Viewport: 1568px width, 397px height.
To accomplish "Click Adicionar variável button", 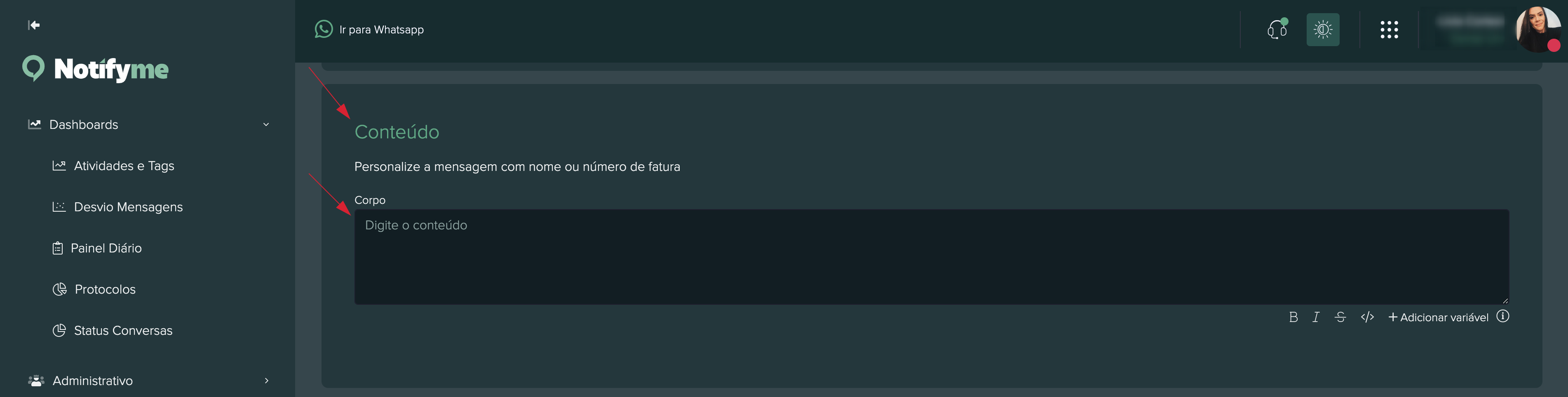I will tap(1438, 318).
